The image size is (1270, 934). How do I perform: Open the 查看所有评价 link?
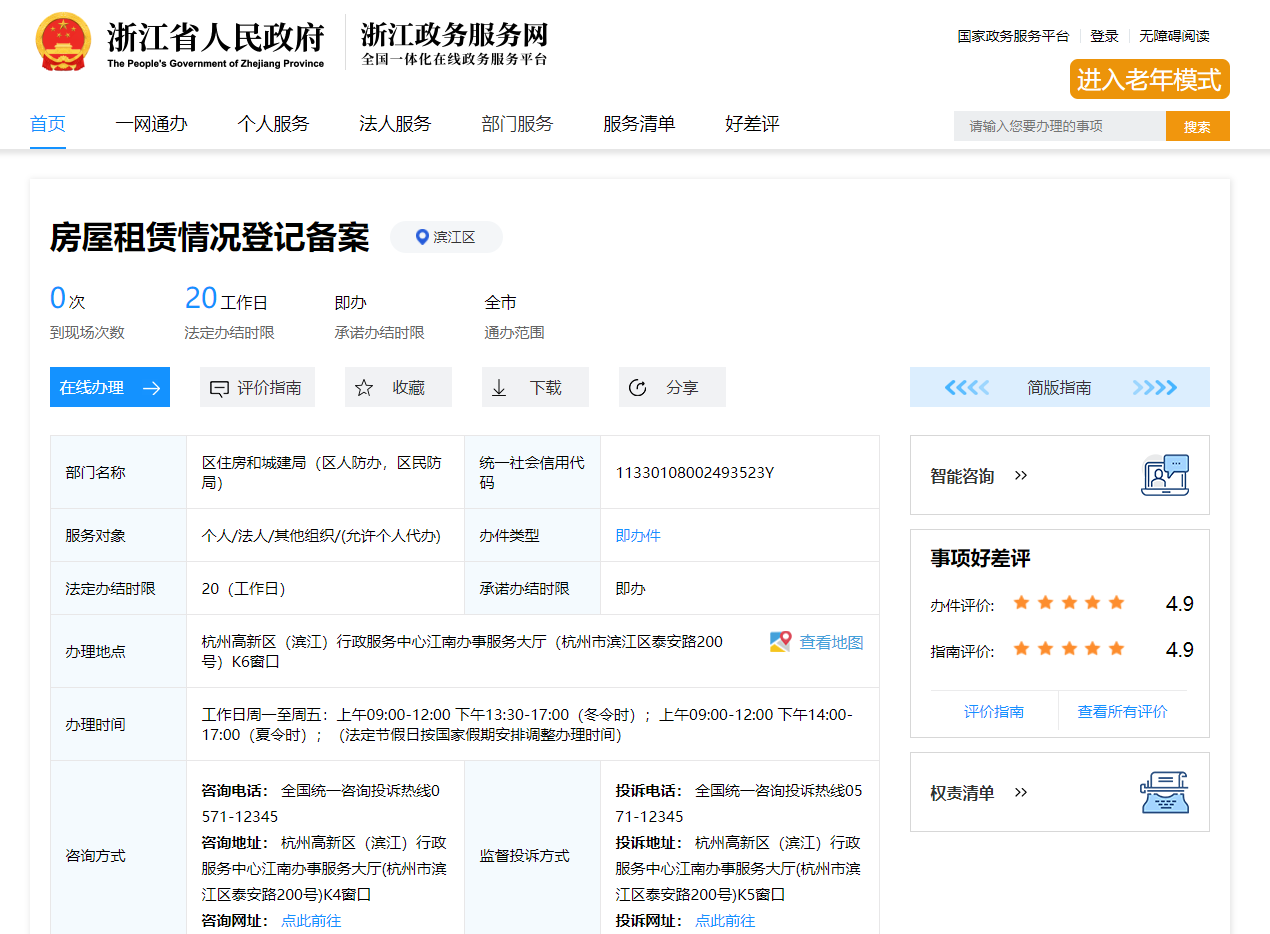(1122, 712)
